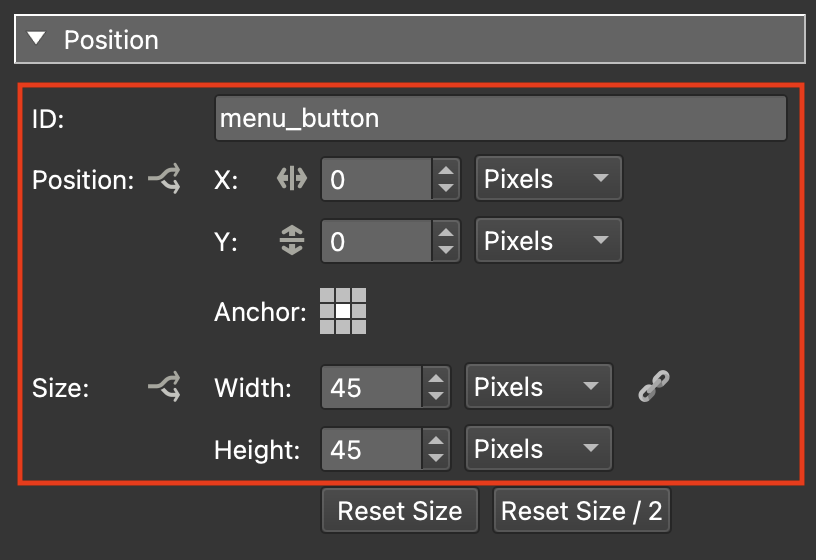Open the Width units Pixels dropdown

[x=538, y=387]
